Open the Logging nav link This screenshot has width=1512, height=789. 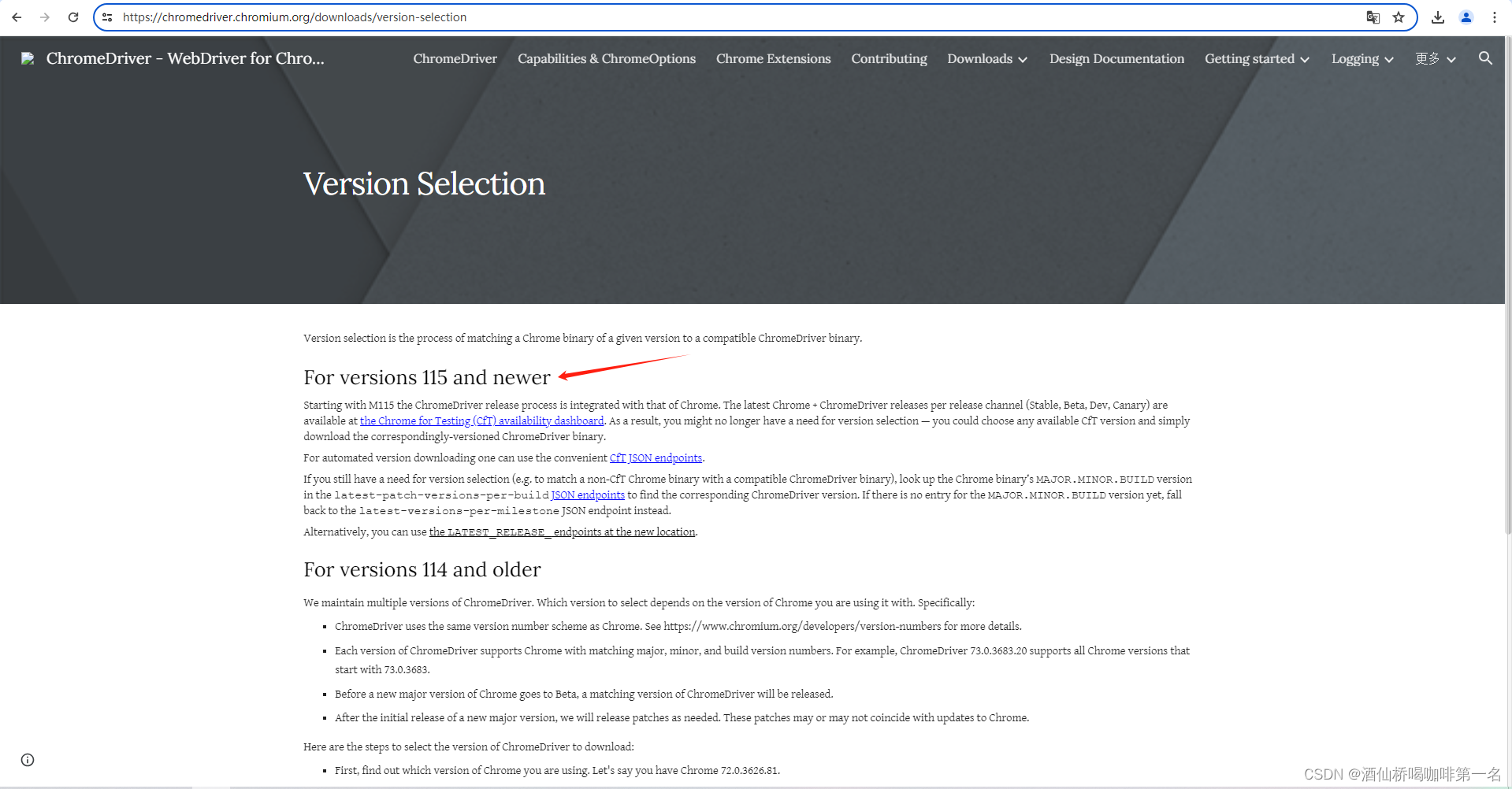tap(1355, 59)
